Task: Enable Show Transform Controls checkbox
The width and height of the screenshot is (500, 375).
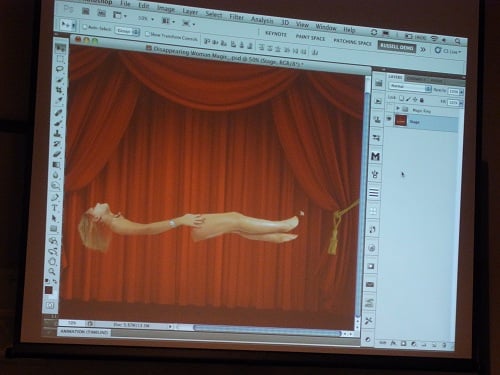Action: (147, 34)
